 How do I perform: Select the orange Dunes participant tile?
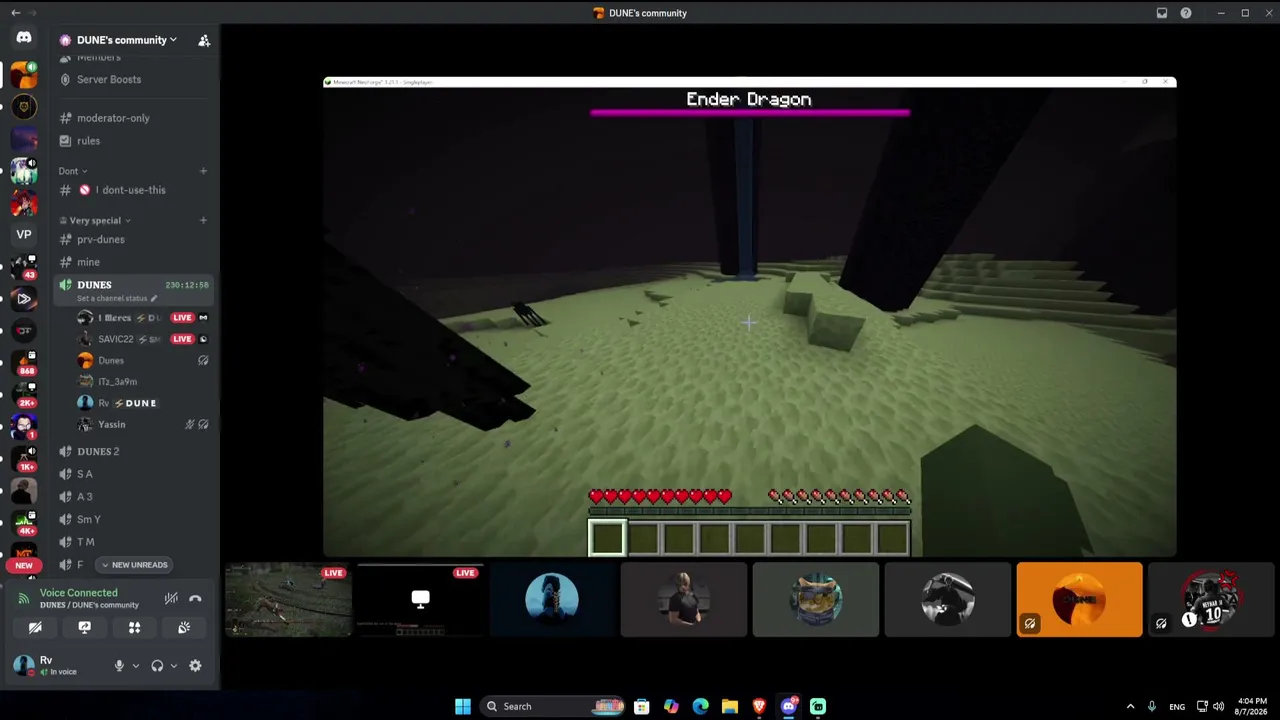(1079, 600)
